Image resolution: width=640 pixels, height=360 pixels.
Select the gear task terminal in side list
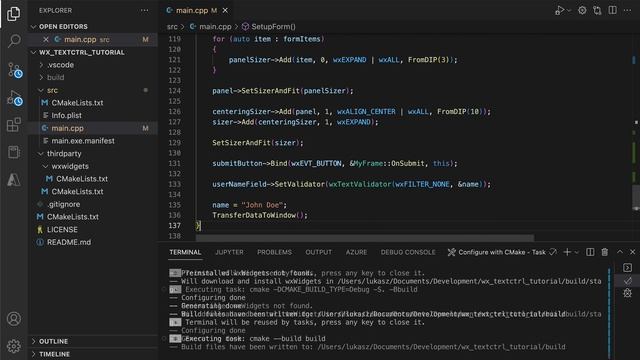(627, 293)
